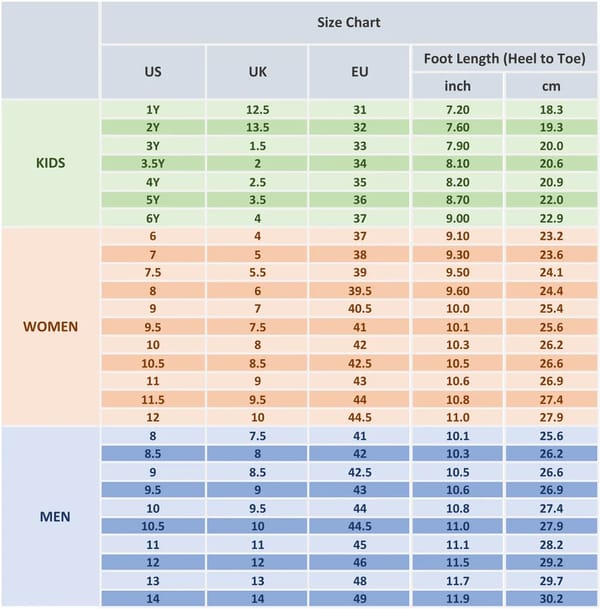Click the EU 49 size cell
This screenshot has height=609, width=600.
[359, 598]
